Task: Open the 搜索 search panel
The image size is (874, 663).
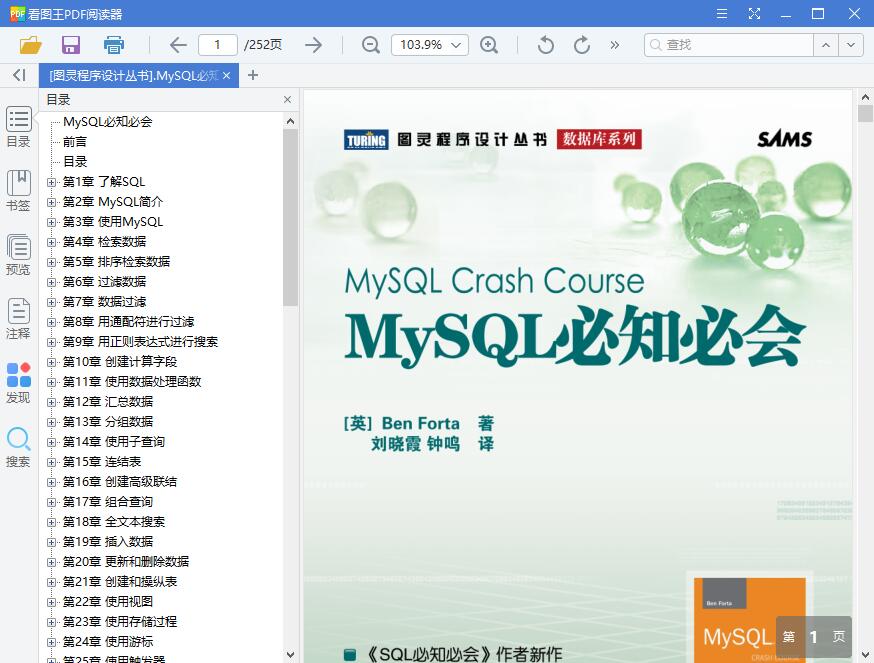Action: point(18,447)
